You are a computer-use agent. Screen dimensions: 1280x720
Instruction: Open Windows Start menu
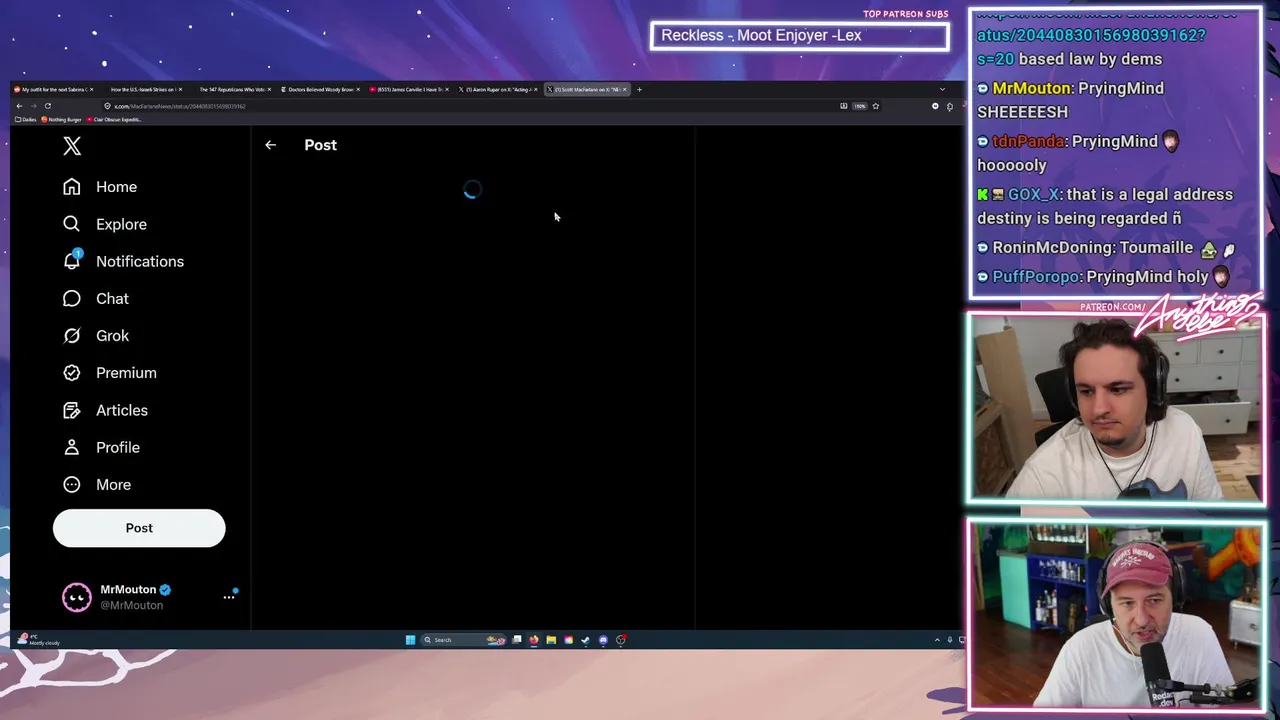[410, 640]
